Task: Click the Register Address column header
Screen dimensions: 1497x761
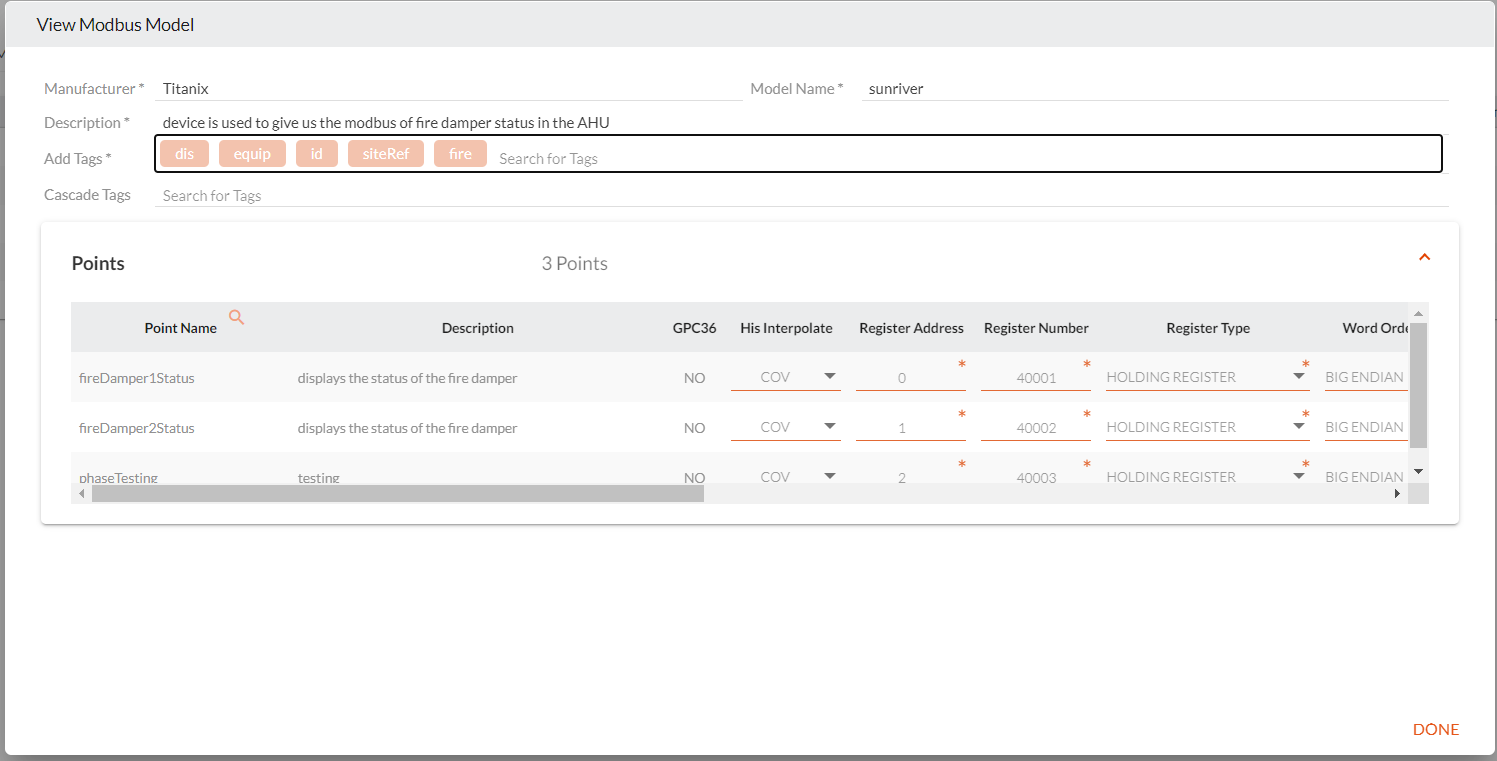Action: [x=911, y=328]
